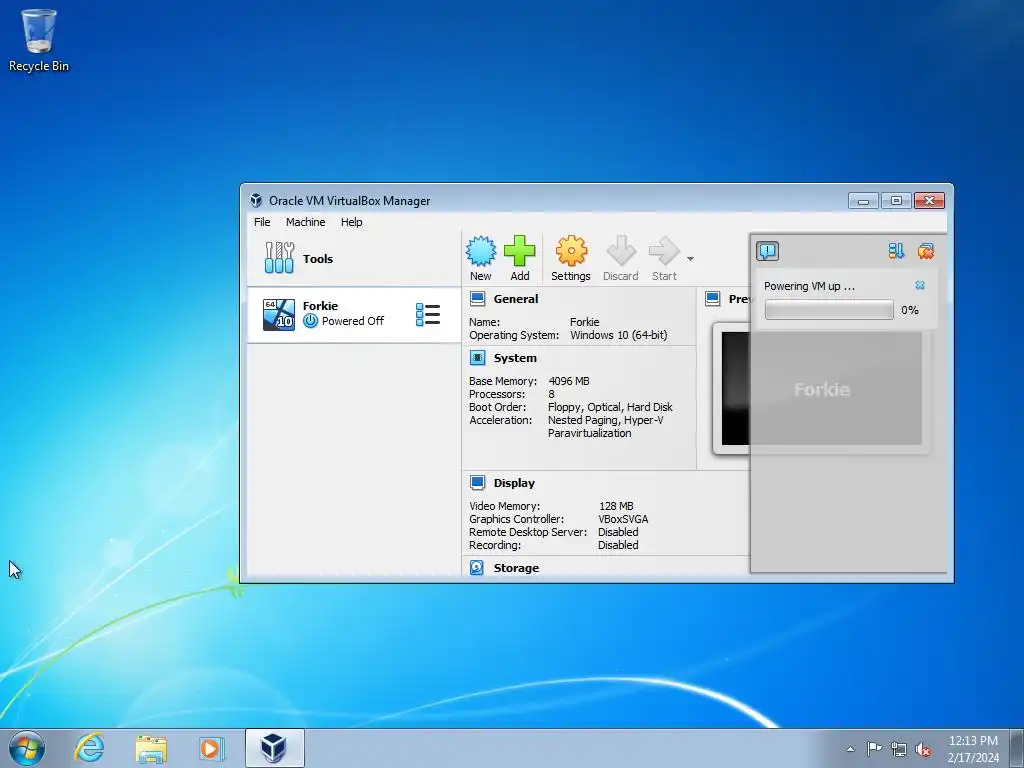The image size is (1024, 768).
Task: Click the Forkie preview thumbnail
Action: [x=822, y=389]
